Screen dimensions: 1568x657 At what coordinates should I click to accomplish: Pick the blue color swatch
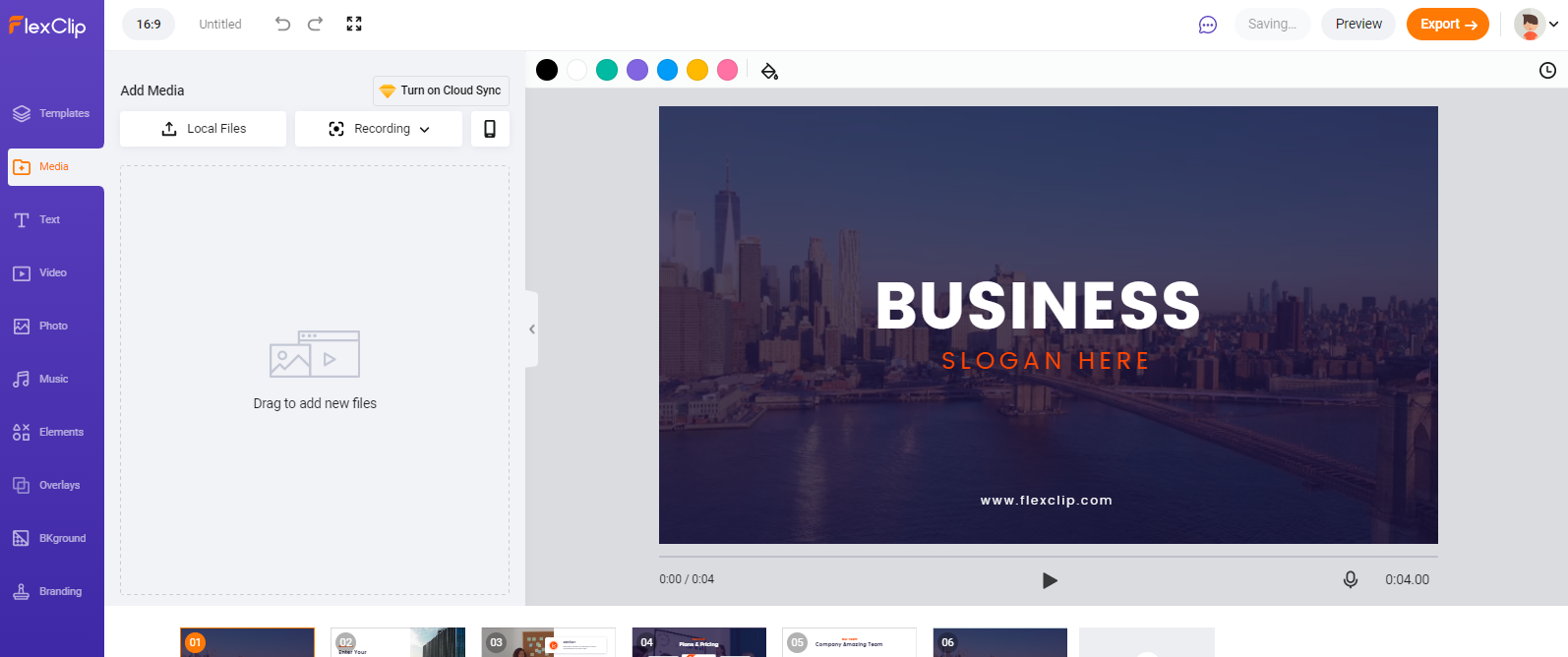pos(667,70)
